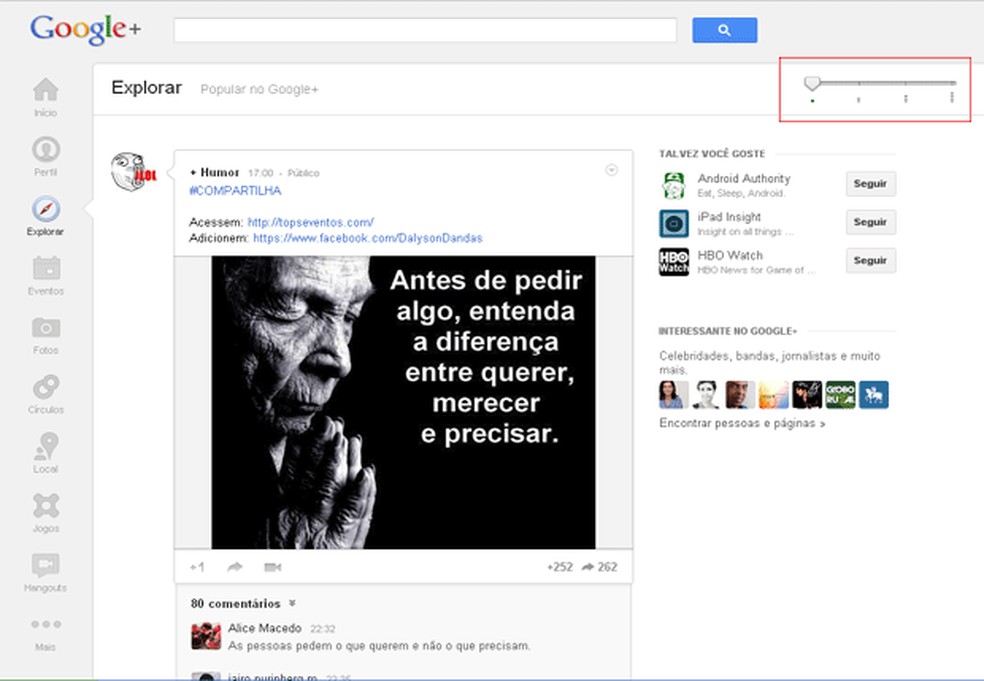This screenshot has height=681, width=984.
Task: Click the Android Authority name
Action: [744, 178]
